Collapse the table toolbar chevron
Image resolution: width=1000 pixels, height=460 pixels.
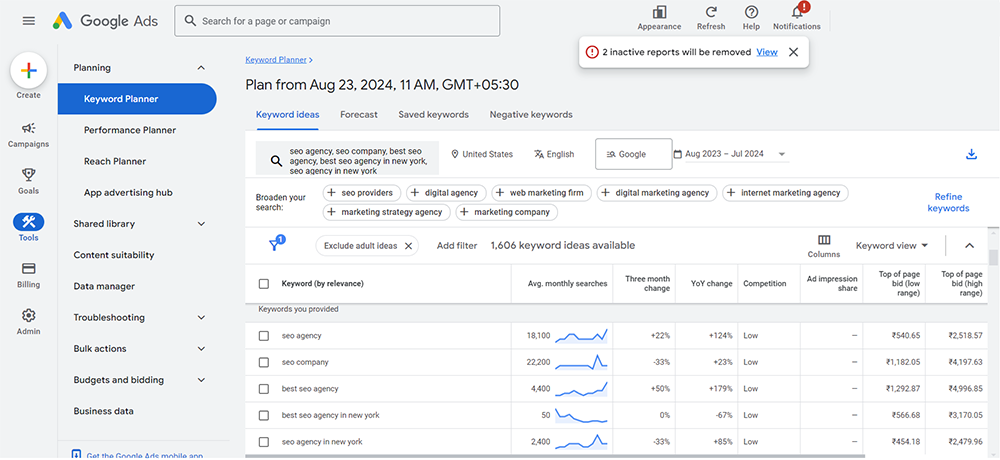tap(969, 246)
